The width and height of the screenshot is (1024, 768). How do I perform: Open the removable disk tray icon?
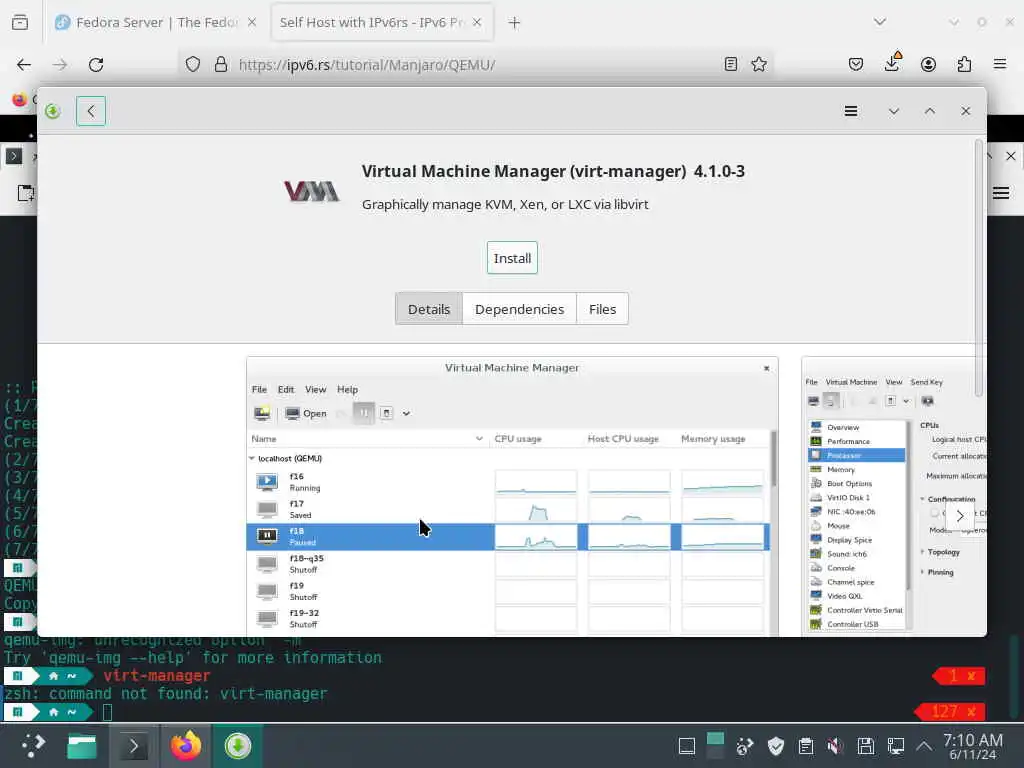[x=865, y=746]
